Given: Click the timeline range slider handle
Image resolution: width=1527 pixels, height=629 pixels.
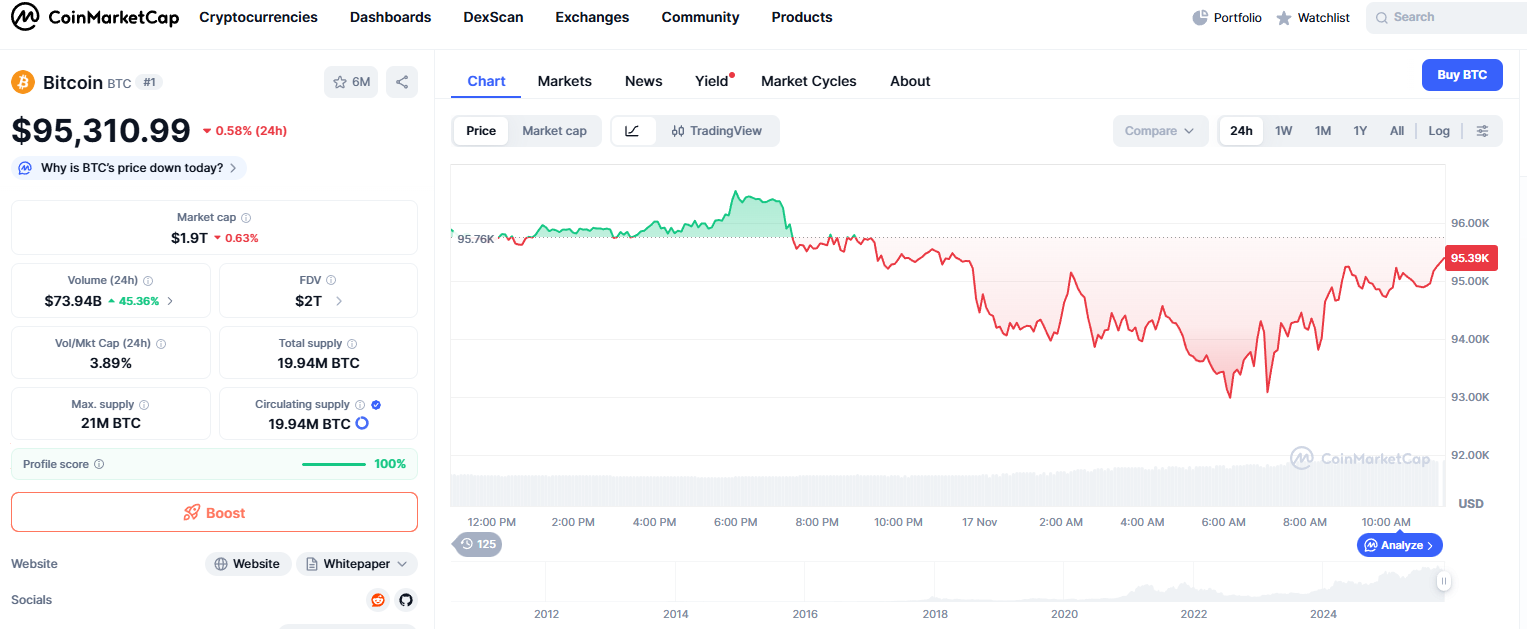Looking at the screenshot, I should coord(1443,581).
